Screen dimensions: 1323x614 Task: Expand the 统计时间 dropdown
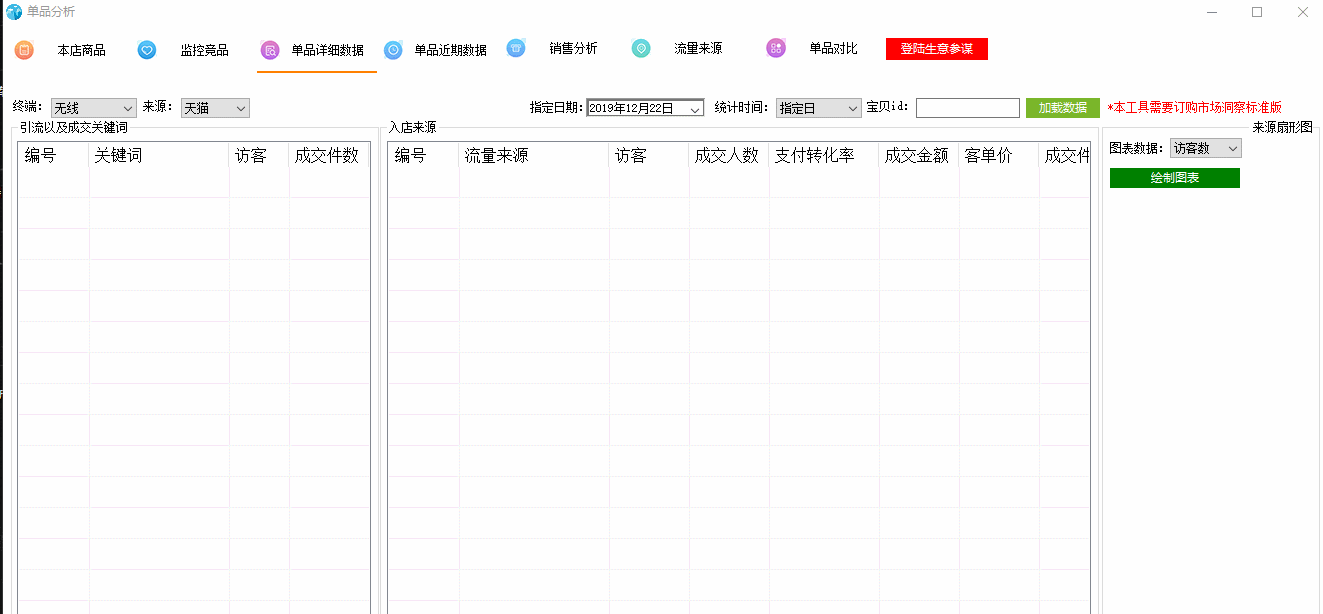818,108
